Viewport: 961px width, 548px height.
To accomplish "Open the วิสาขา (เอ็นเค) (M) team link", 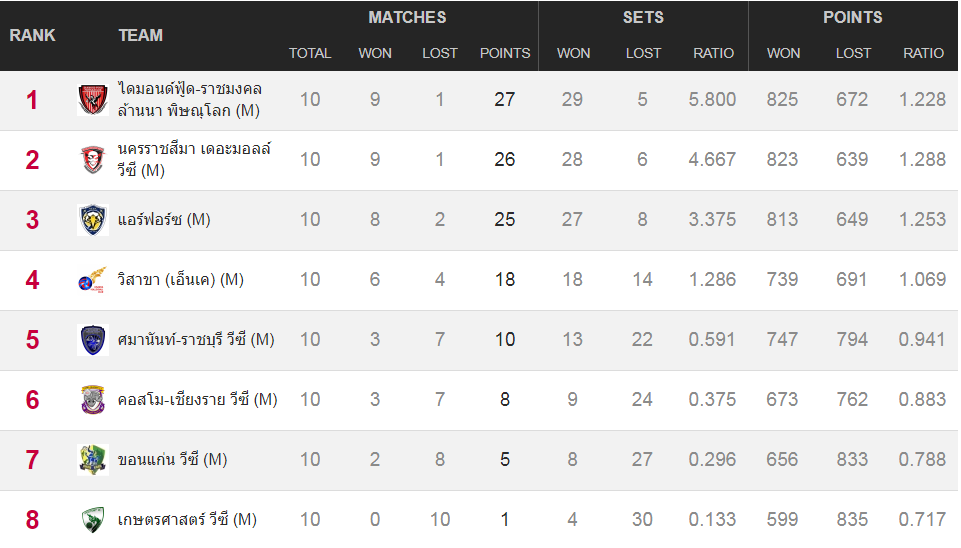I will click(x=181, y=280).
